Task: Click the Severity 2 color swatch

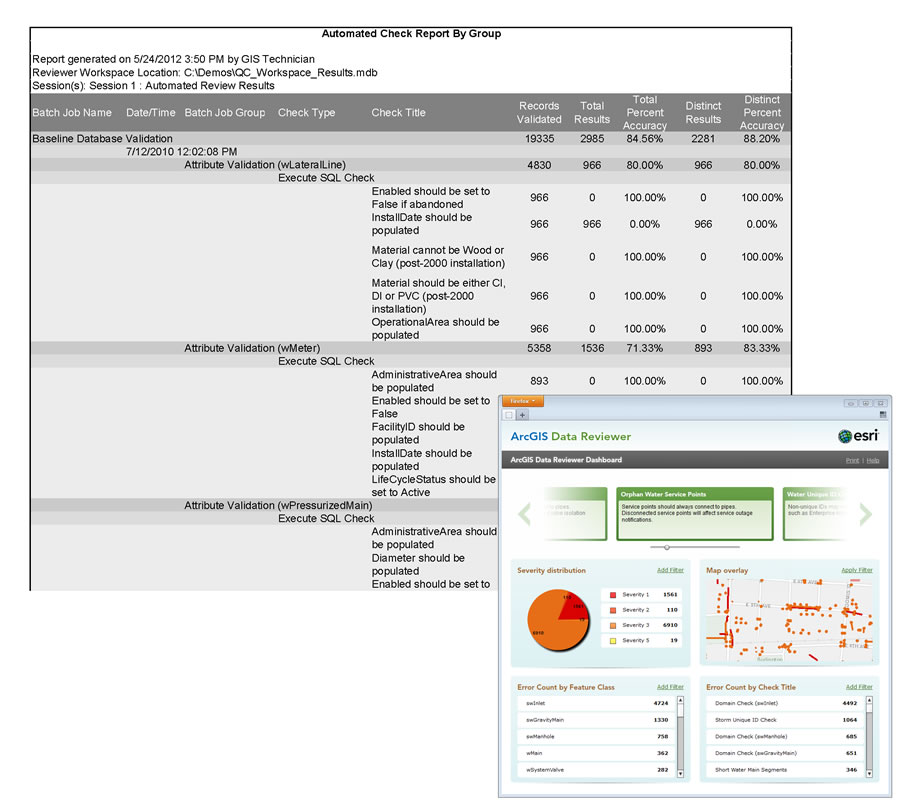Action: (x=612, y=610)
